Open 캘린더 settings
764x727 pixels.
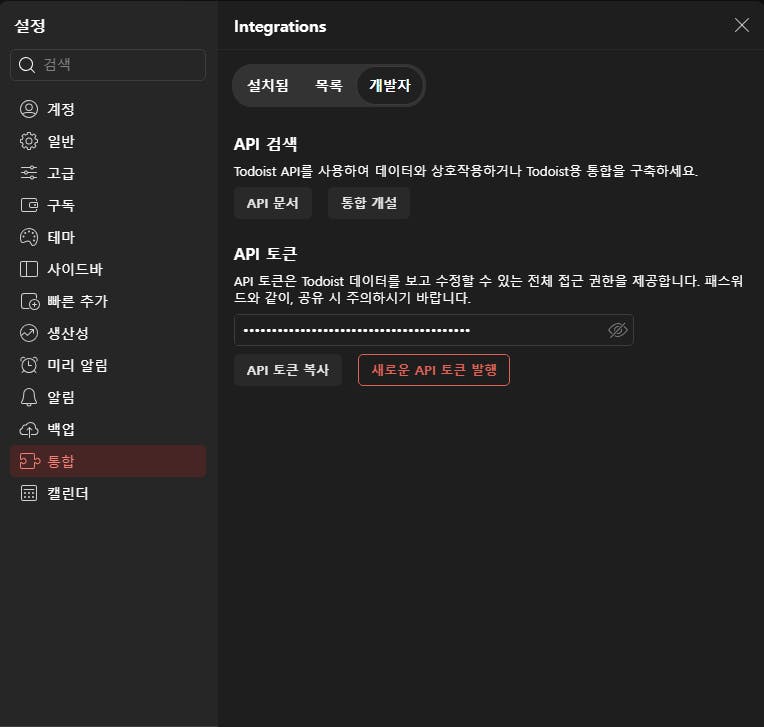point(108,493)
